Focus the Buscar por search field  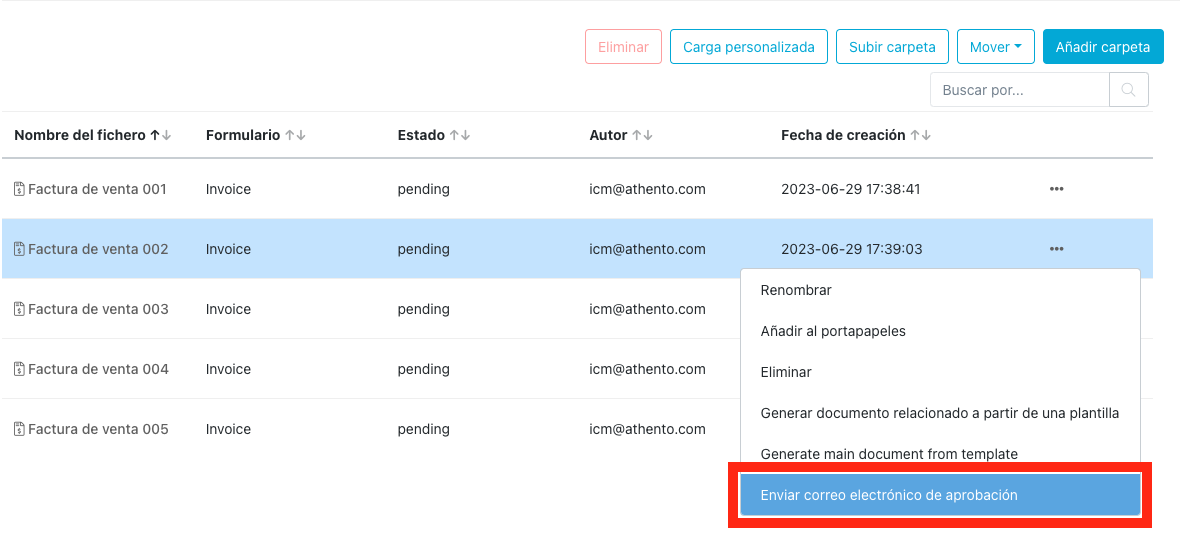[1019, 90]
